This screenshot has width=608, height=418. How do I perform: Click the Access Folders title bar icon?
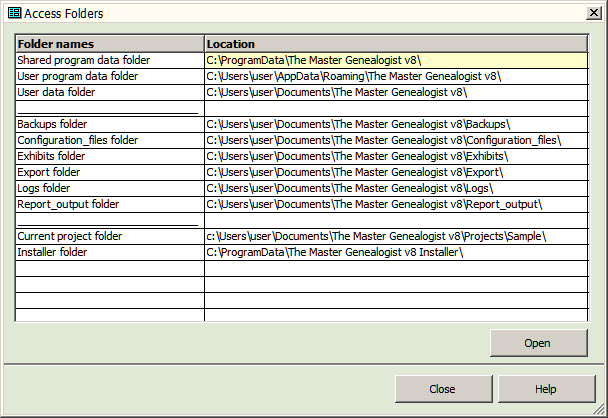pyautogui.click(x=15, y=13)
